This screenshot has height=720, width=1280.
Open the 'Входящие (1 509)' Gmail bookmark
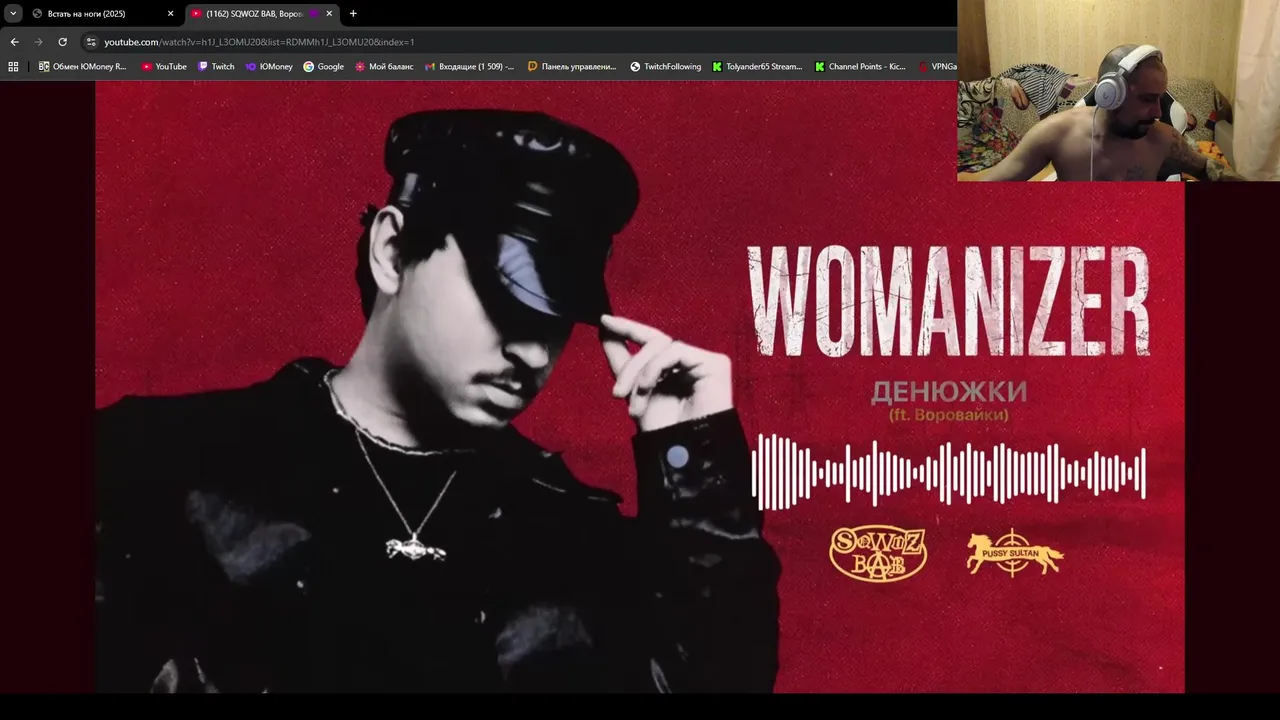click(x=470, y=67)
